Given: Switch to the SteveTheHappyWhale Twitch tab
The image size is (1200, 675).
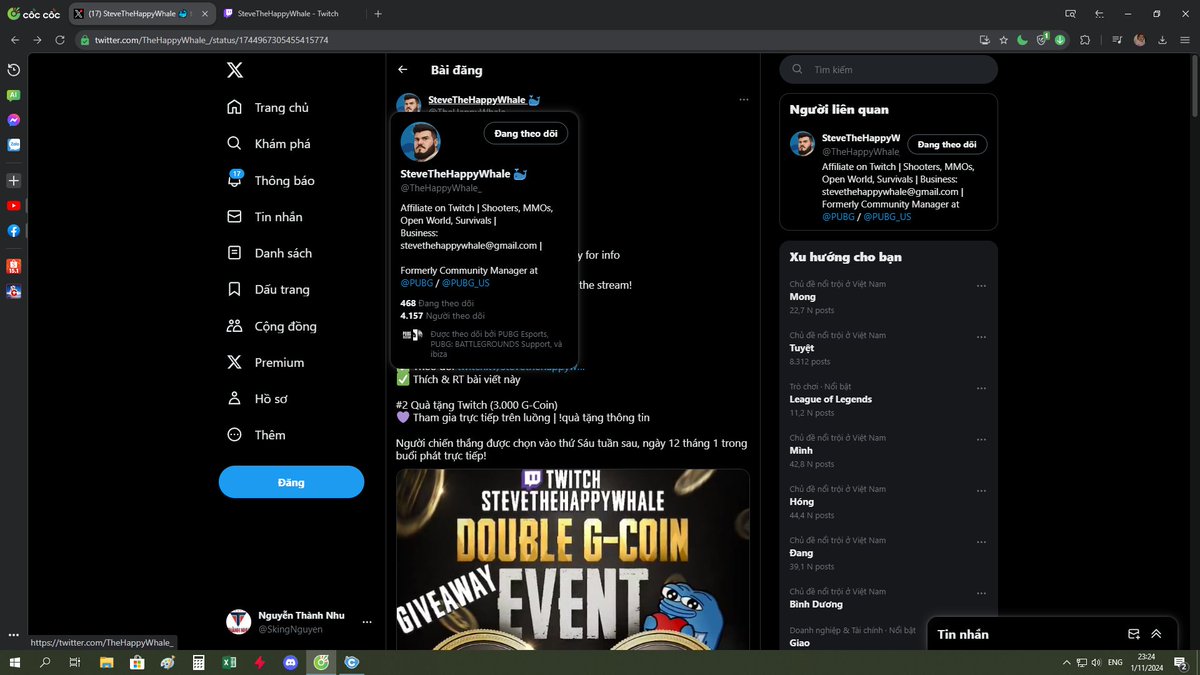Looking at the screenshot, I should point(287,14).
